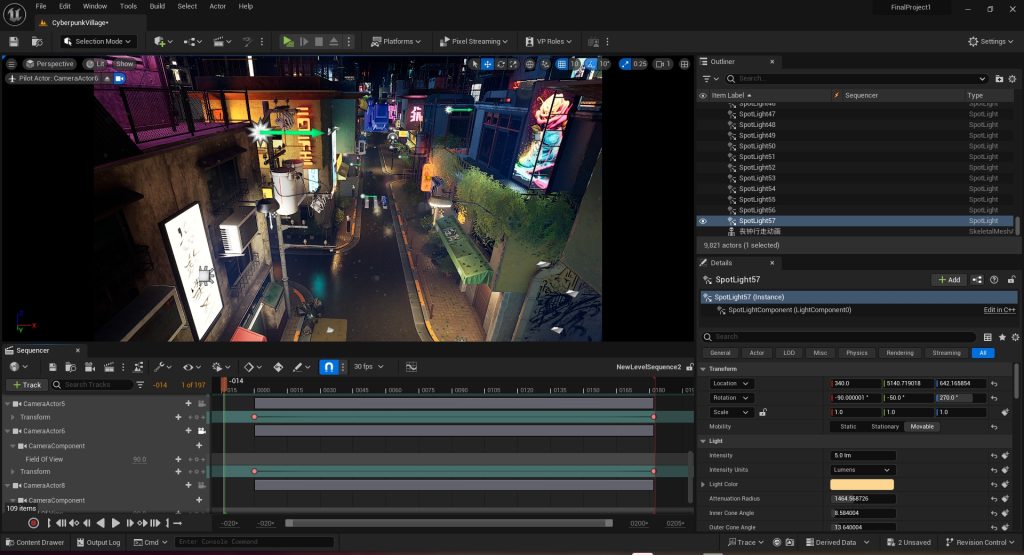Viewport: 1024px width, 555px height.
Task: Open the Light Color swatch picker
Action: pyautogui.click(x=862, y=484)
